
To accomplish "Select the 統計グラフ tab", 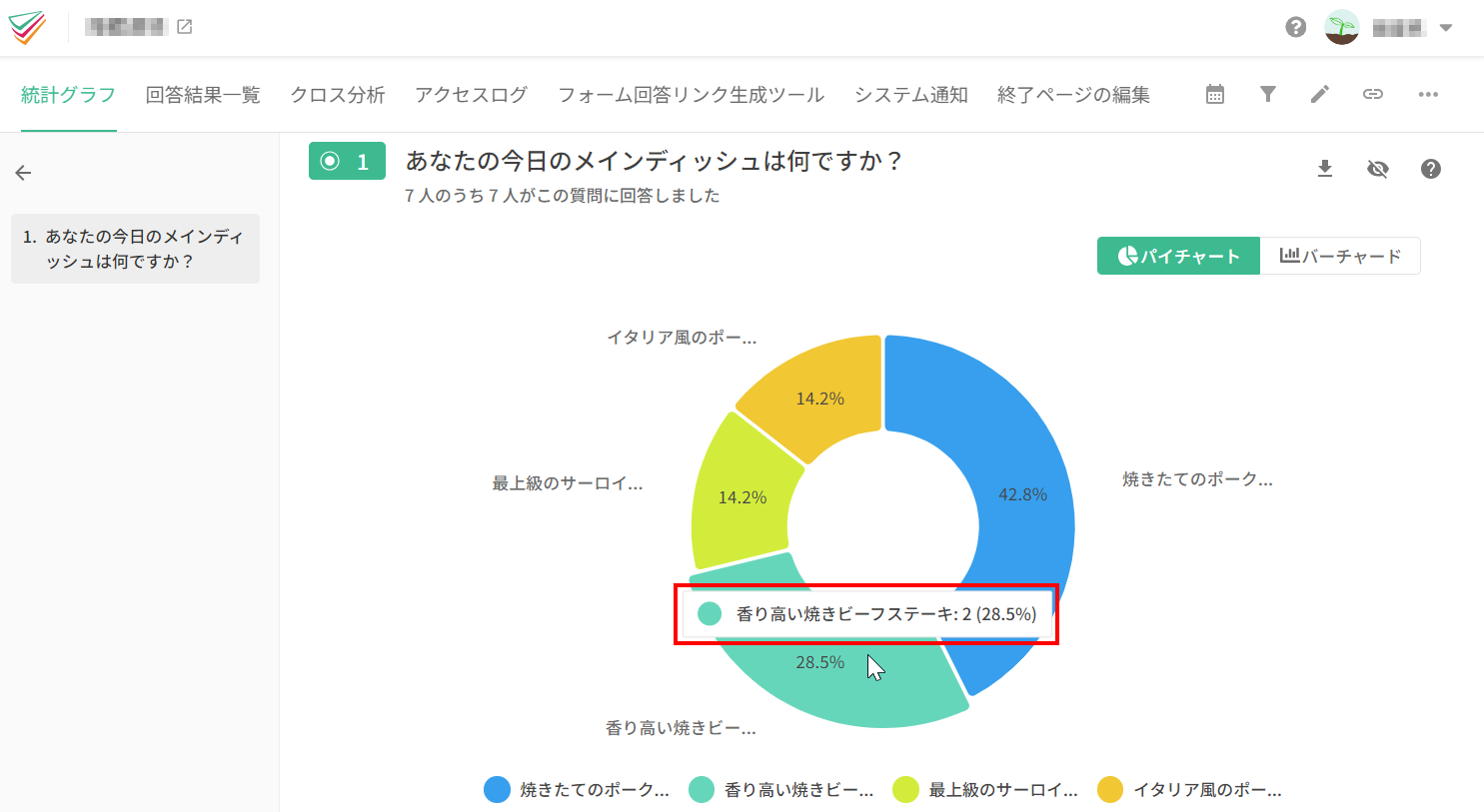I will [68, 95].
